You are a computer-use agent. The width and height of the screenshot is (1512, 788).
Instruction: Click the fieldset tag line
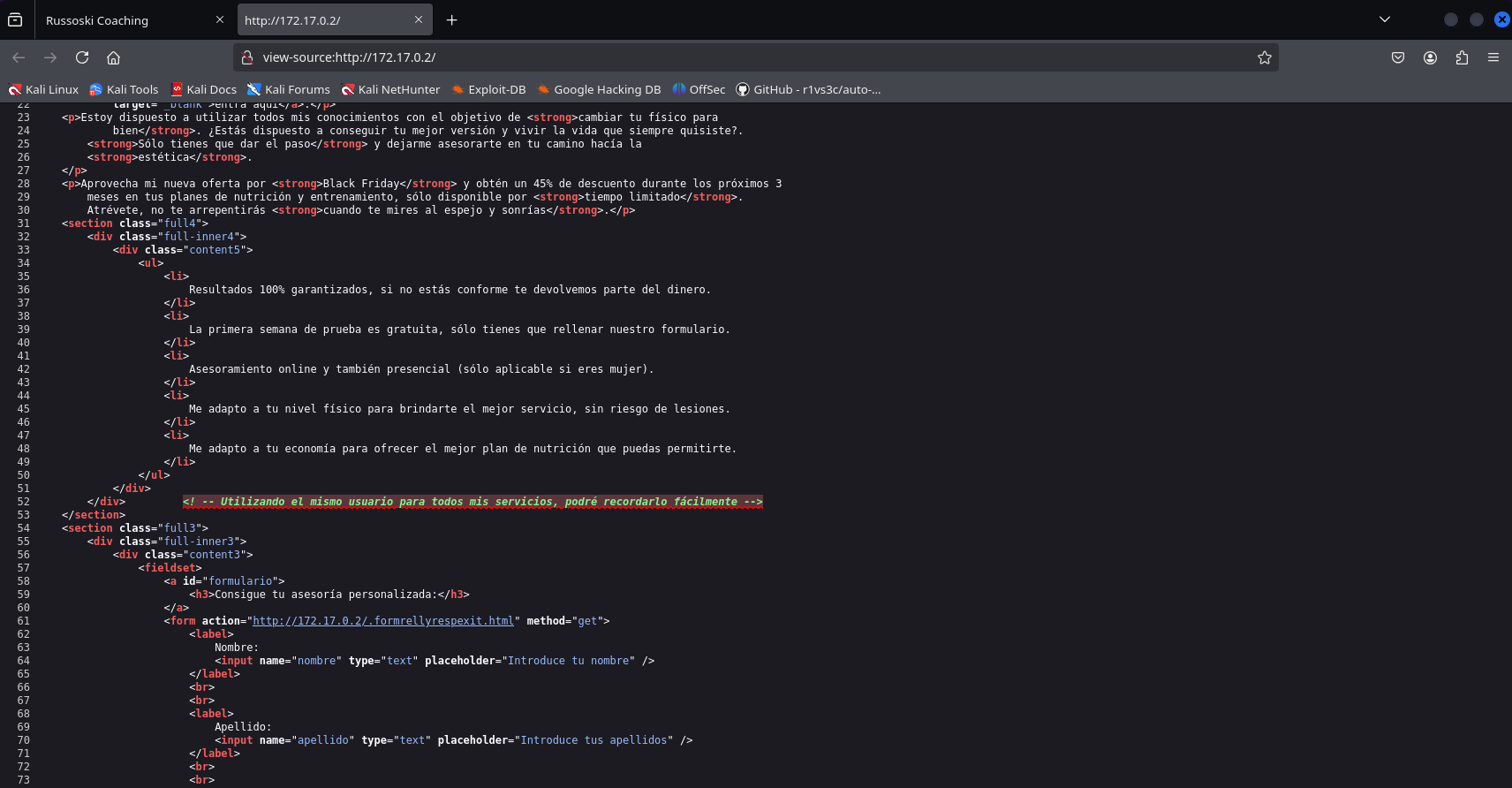point(170,568)
